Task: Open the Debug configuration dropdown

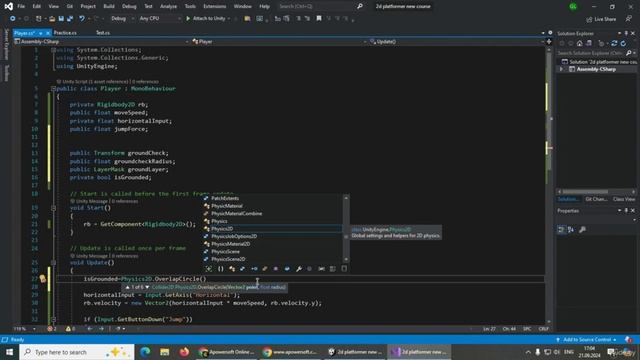Action: click(x=122, y=18)
